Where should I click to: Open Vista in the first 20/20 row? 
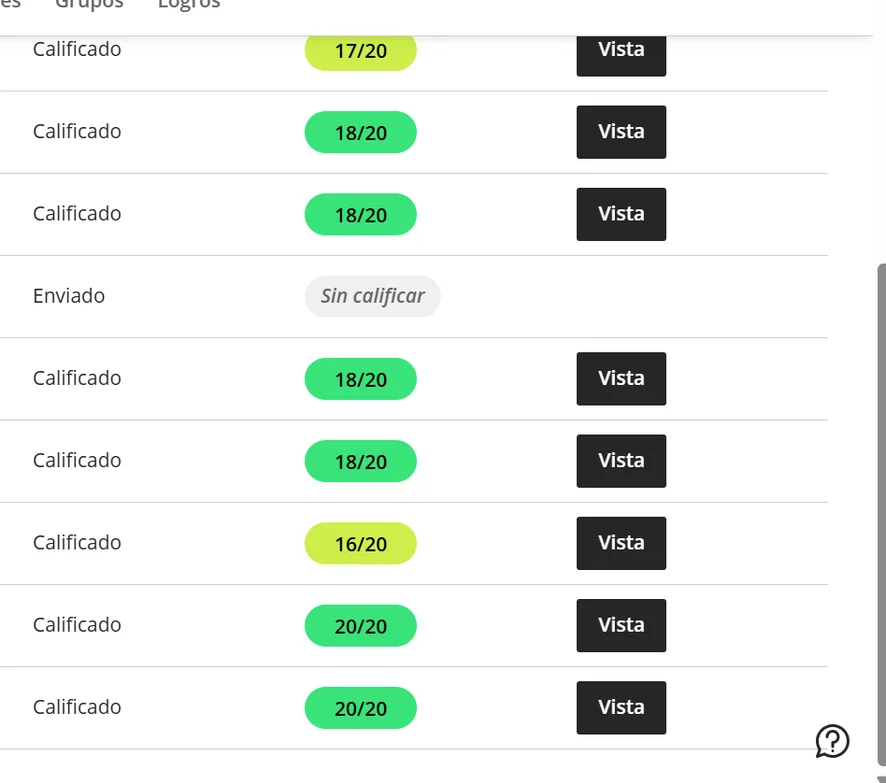pyautogui.click(x=621, y=625)
